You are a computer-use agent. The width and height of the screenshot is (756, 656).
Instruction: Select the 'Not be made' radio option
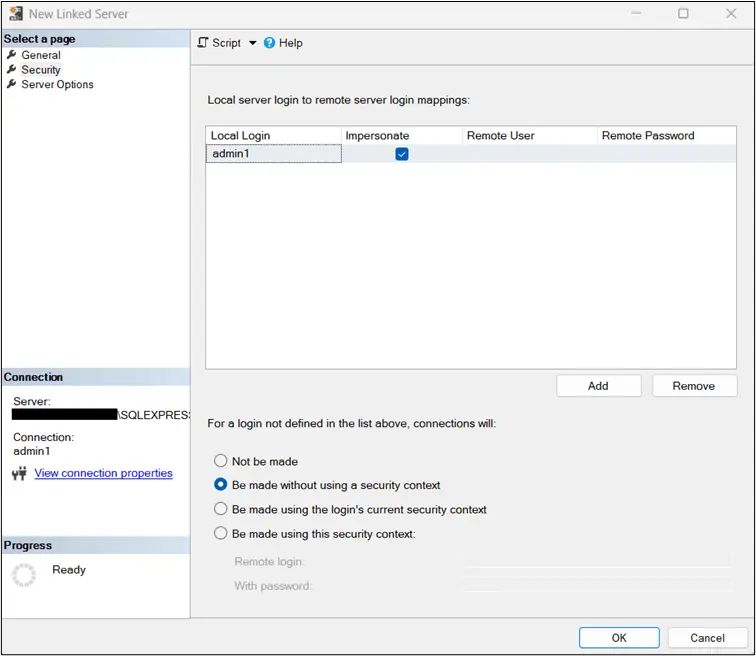coord(221,461)
